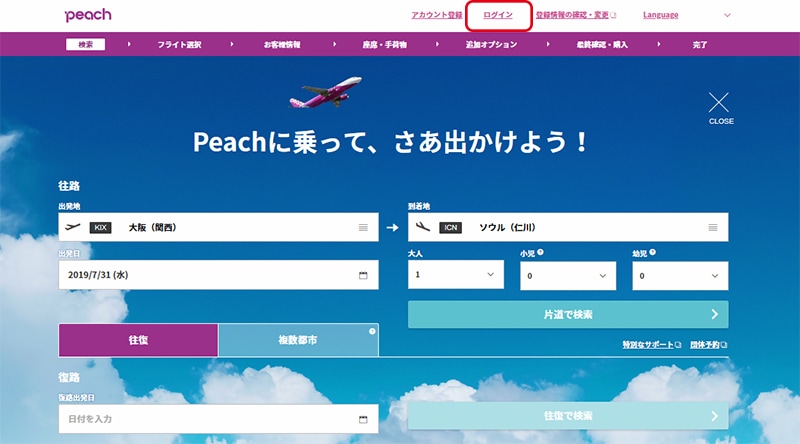Select the お客様情報 step
The height and width of the screenshot is (444, 800).
tap(282, 45)
